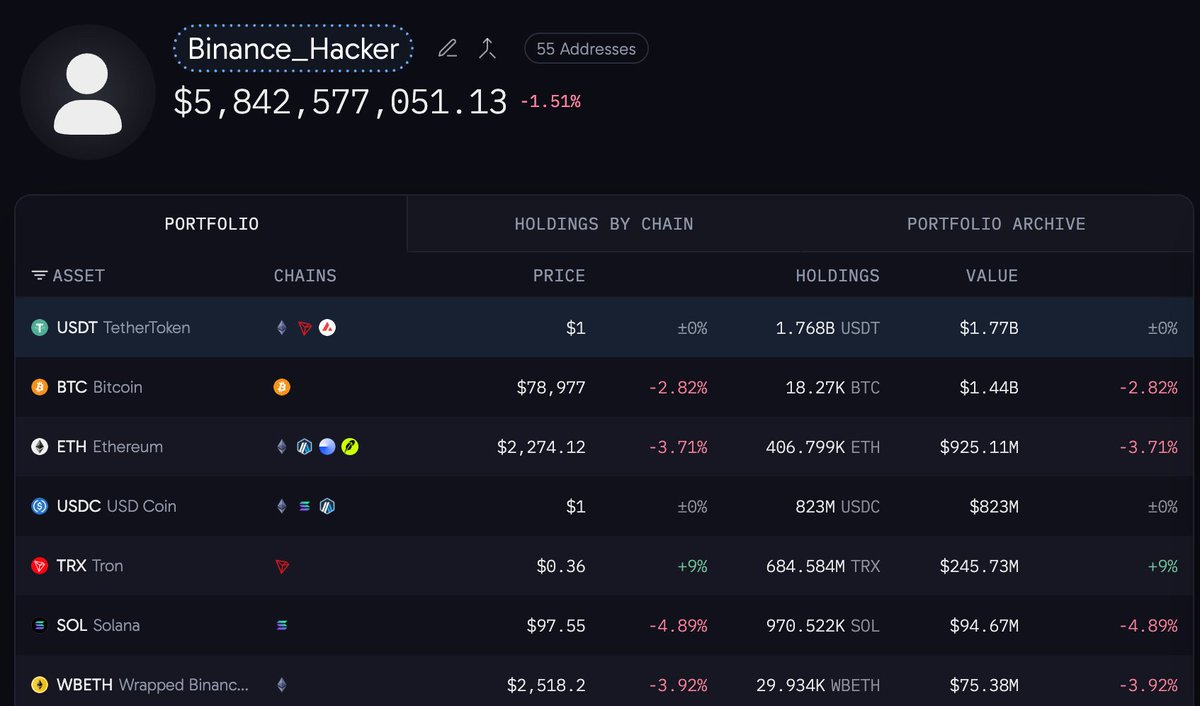The width and height of the screenshot is (1200, 706).
Task: Click the profile avatar placeholder
Action: (x=88, y=92)
